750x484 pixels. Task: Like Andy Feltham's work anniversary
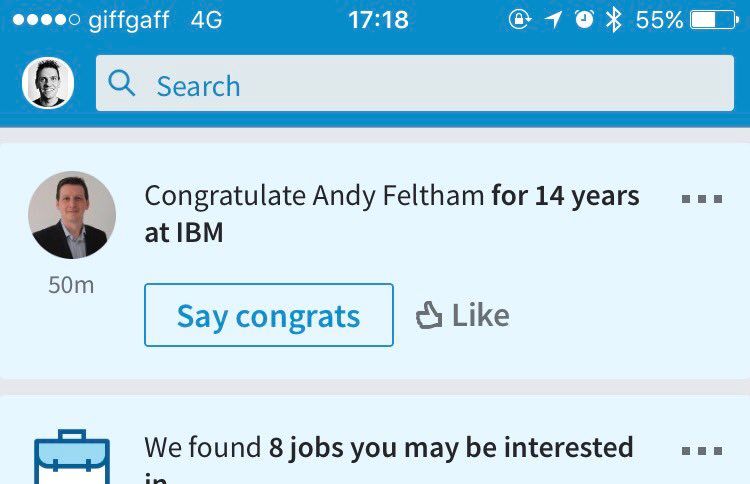click(x=463, y=316)
